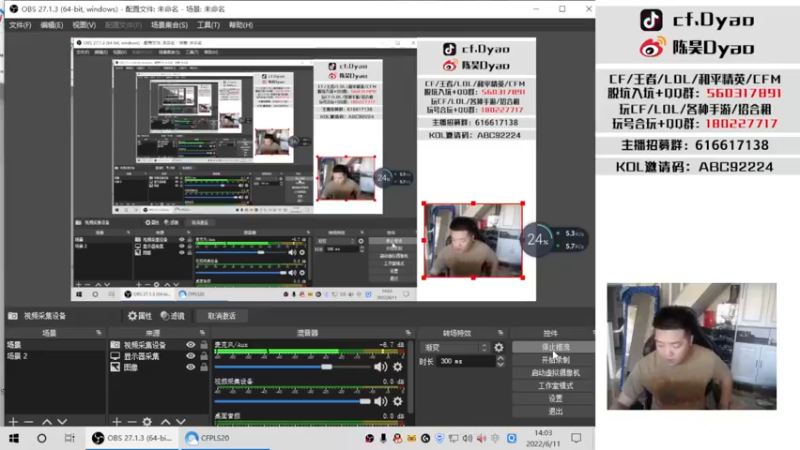Select the webcam source in the preview
The image size is (800, 450).
click(x=473, y=240)
